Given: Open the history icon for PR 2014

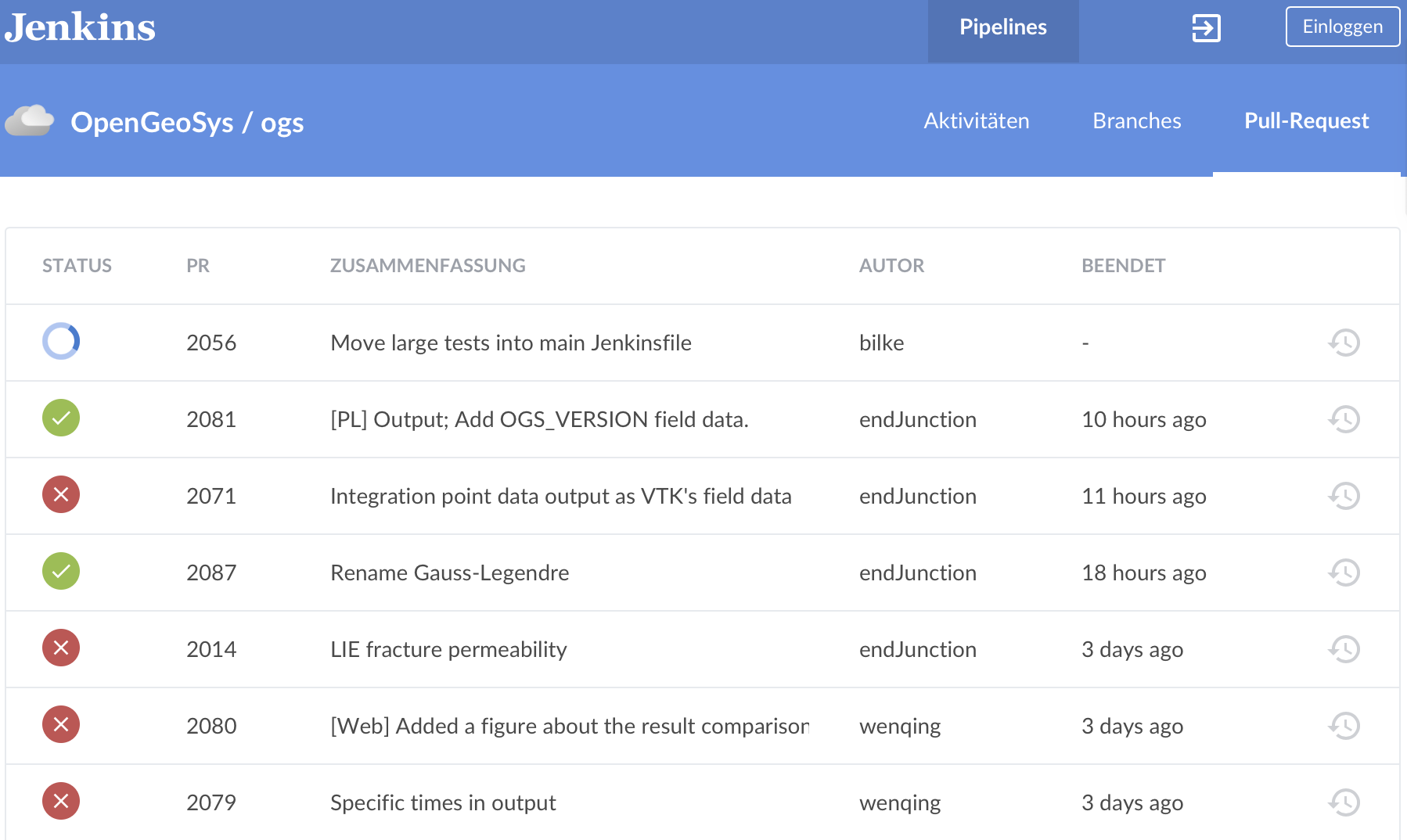Looking at the screenshot, I should (1344, 648).
